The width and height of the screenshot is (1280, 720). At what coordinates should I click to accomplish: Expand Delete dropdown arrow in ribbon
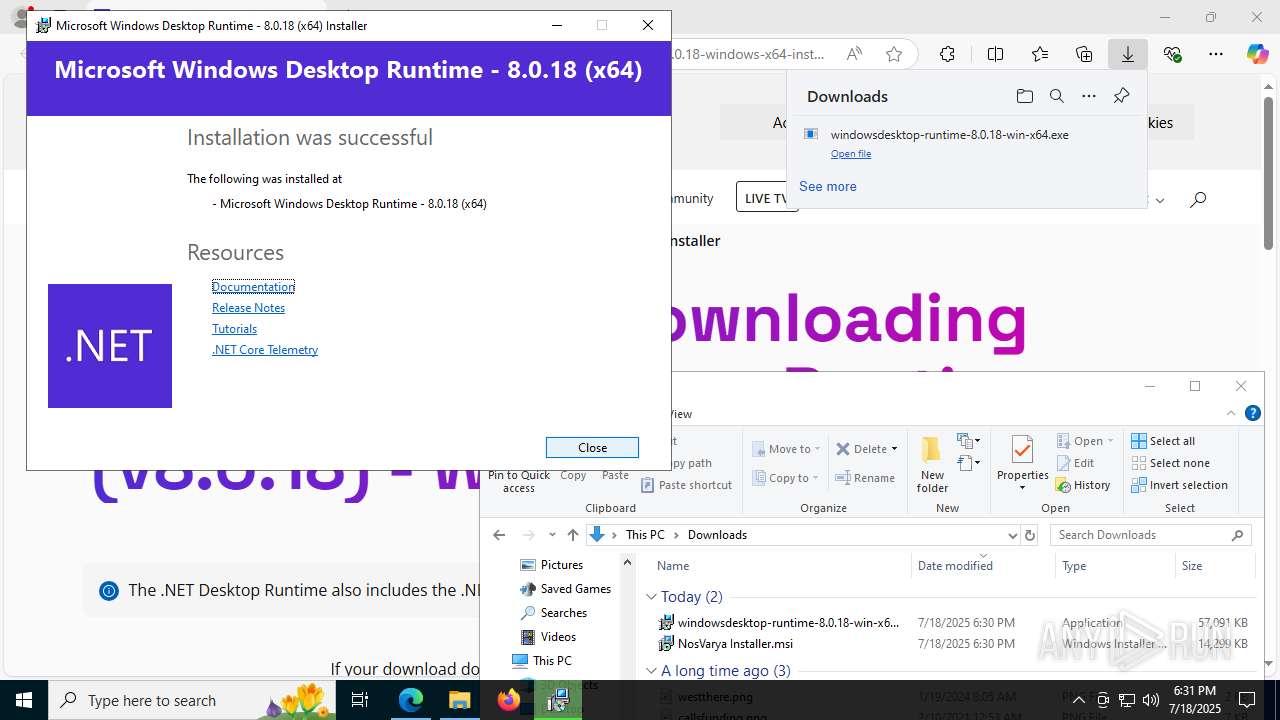[894, 449]
